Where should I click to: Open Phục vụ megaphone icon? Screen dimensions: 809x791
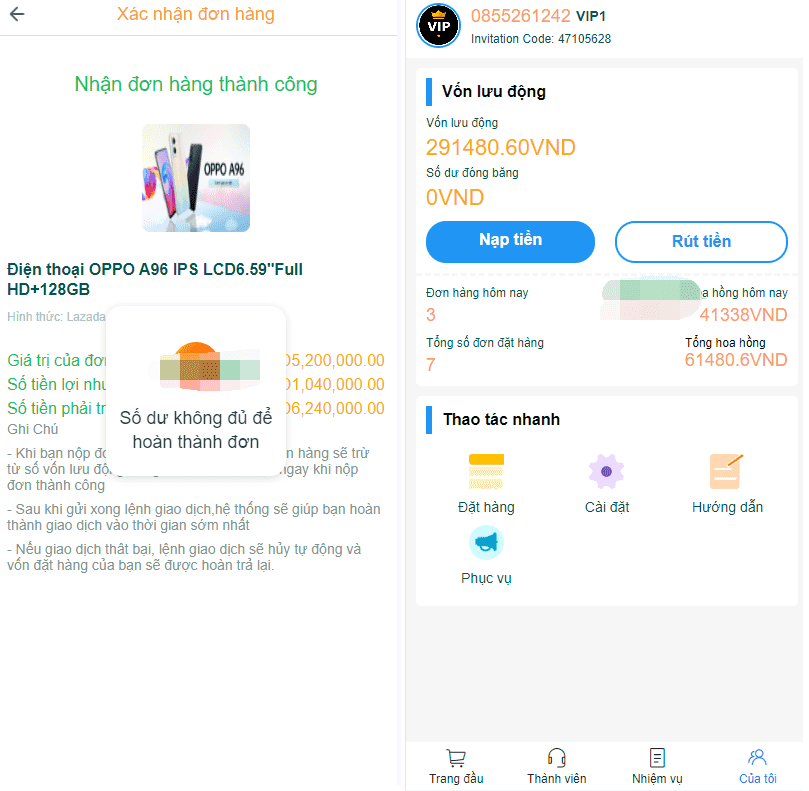[486, 542]
